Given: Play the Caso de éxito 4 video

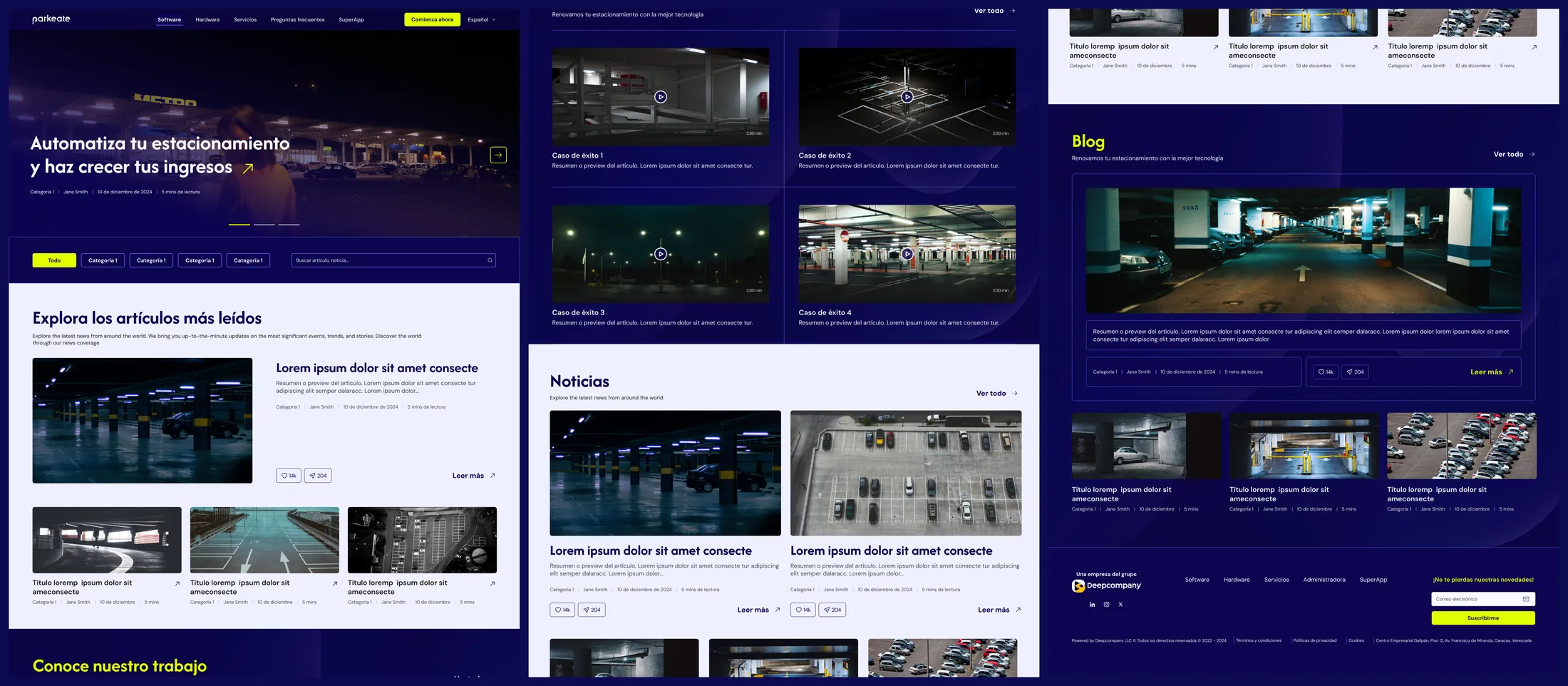Looking at the screenshot, I should click(x=907, y=254).
